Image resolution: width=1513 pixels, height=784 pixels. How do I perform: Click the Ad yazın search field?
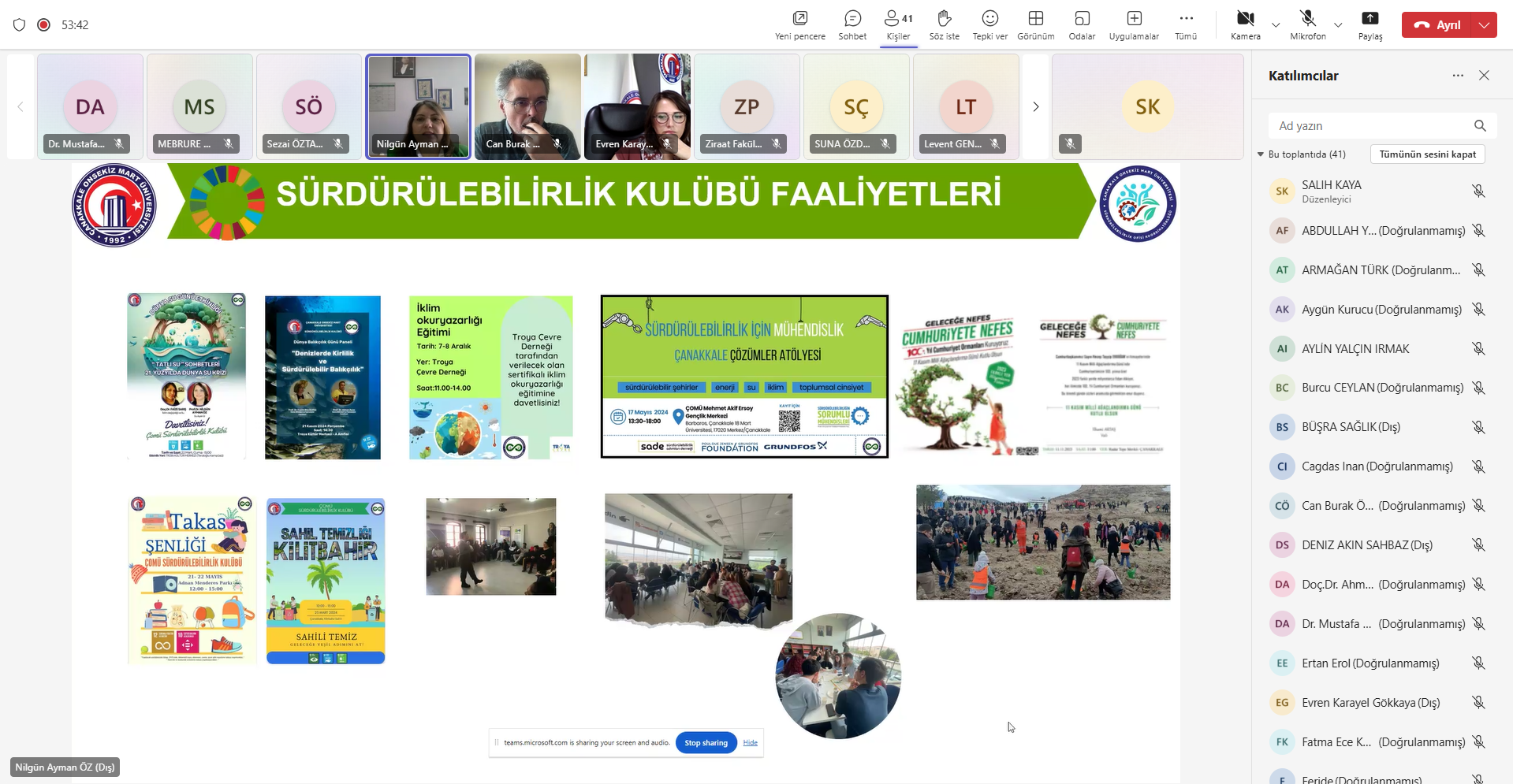point(1372,126)
